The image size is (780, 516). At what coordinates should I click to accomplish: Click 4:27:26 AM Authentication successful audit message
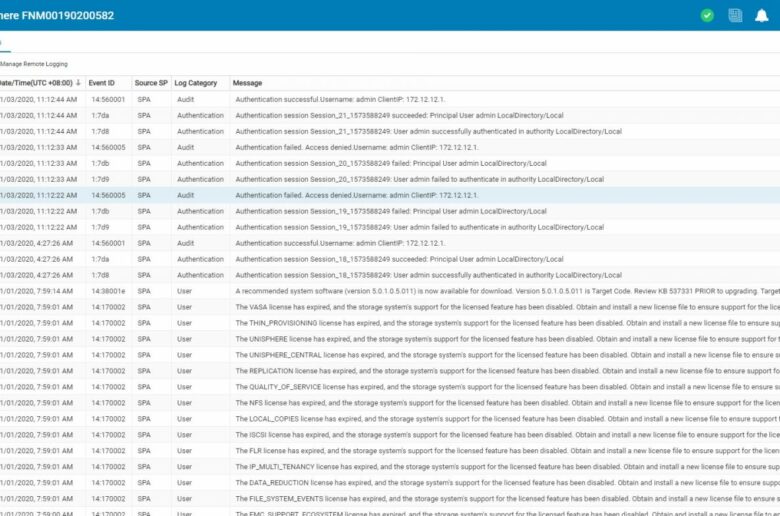[340, 243]
